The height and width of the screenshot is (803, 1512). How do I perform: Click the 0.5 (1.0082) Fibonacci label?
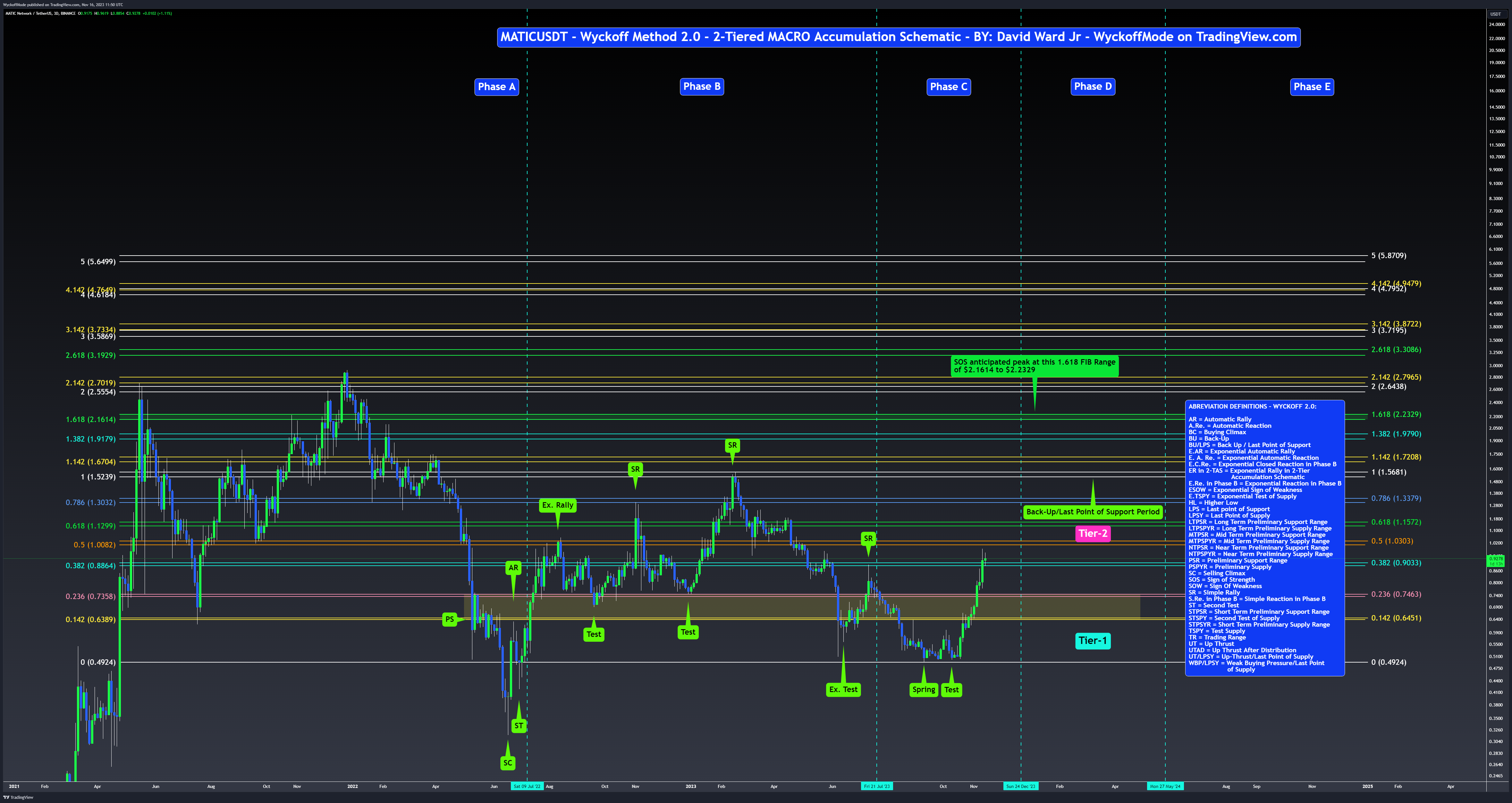pyautogui.click(x=95, y=545)
